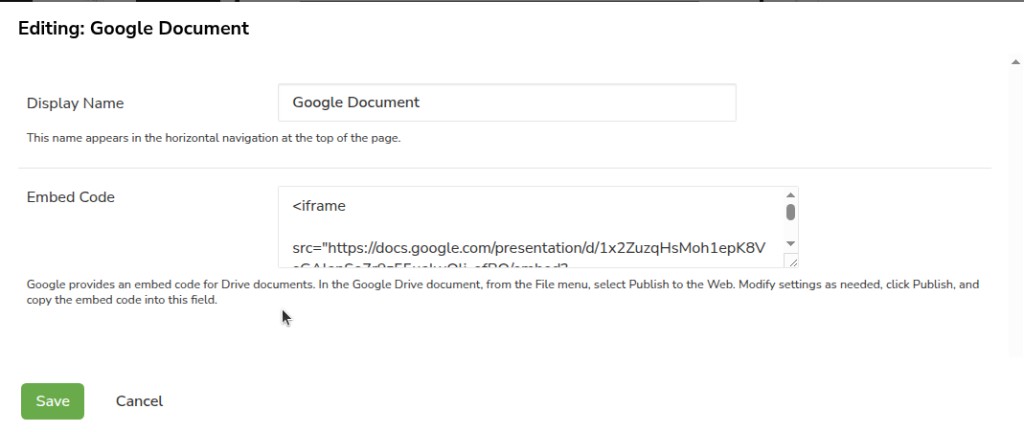This screenshot has height=432, width=1024.
Task: Click the '<iframe' line in Embed Code
Action: [x=319, y=206]
